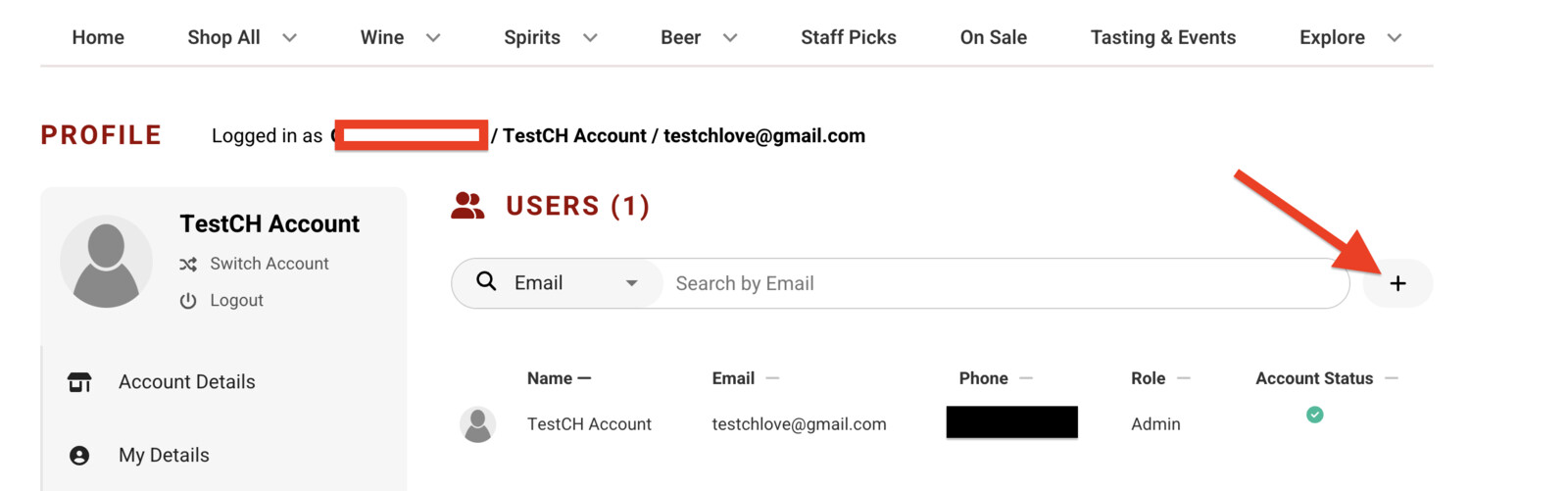This screenshot has width=1568, height=491.
Task: Click the Account Details storefront icon
Action: [x=79, y=382]
